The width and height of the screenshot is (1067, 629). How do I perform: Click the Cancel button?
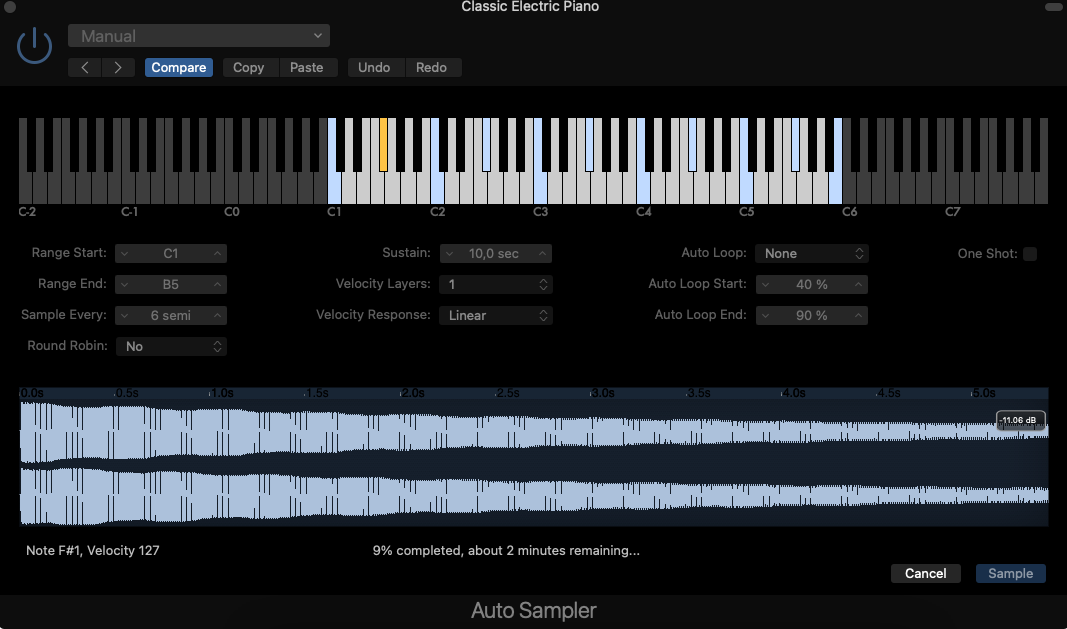[925, 573]
